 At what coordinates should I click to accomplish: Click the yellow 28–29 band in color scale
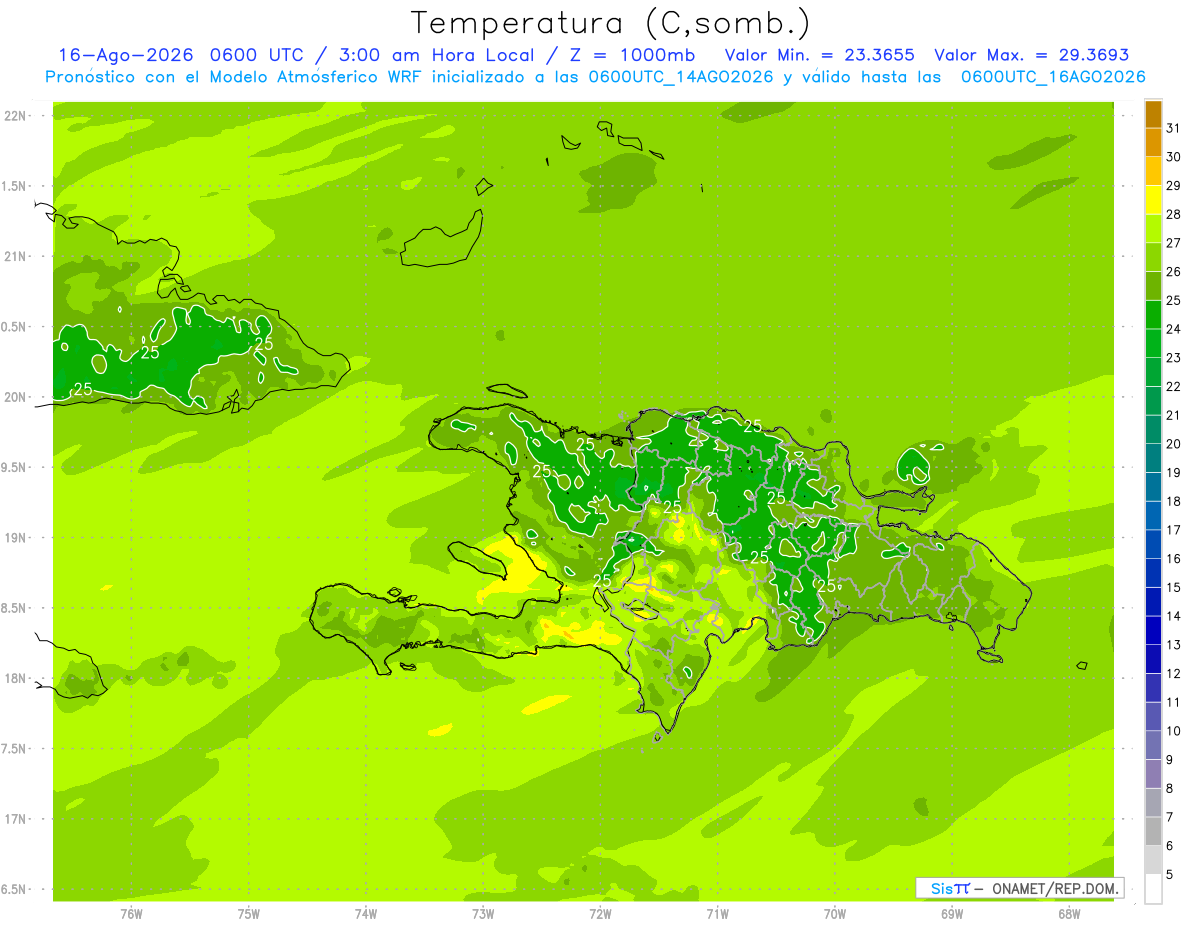coord(1153,200)
